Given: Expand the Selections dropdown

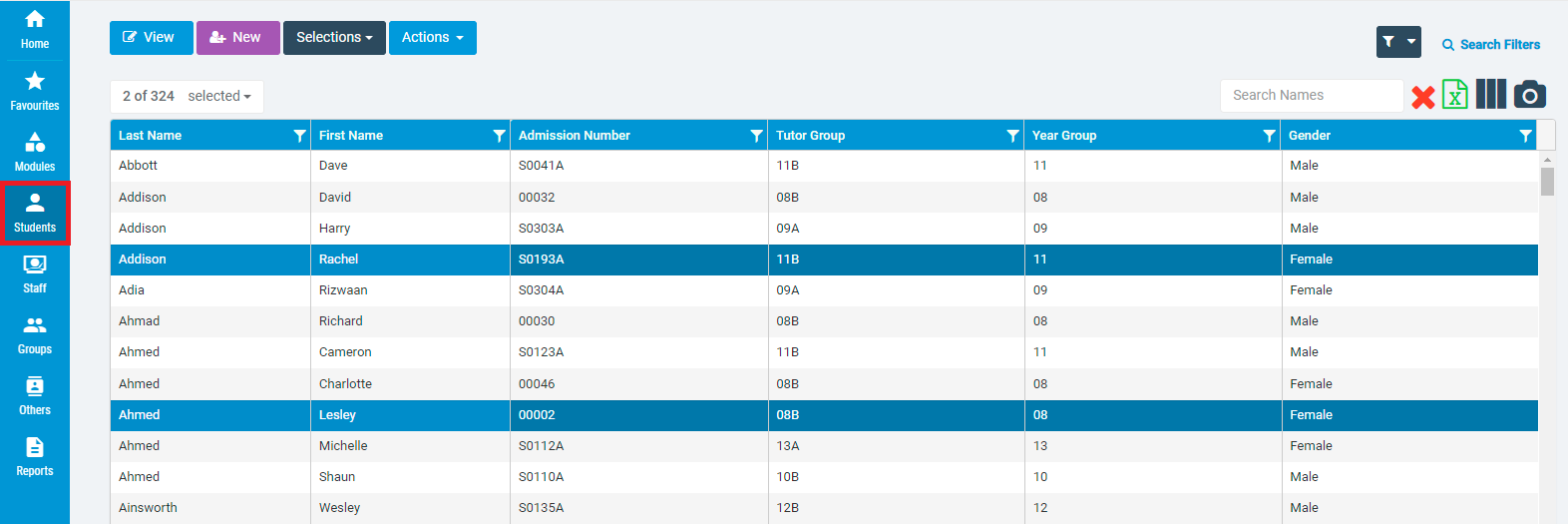Looking at the screenshot, I should tap(334, 38).
